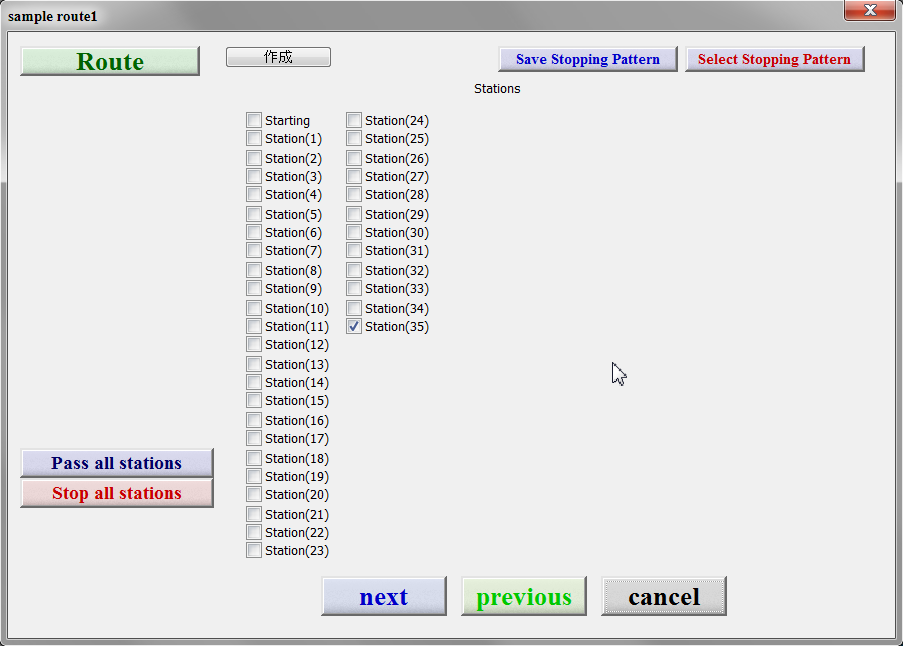Click the green Route button
903x646 pixels.
coord(110,61)
